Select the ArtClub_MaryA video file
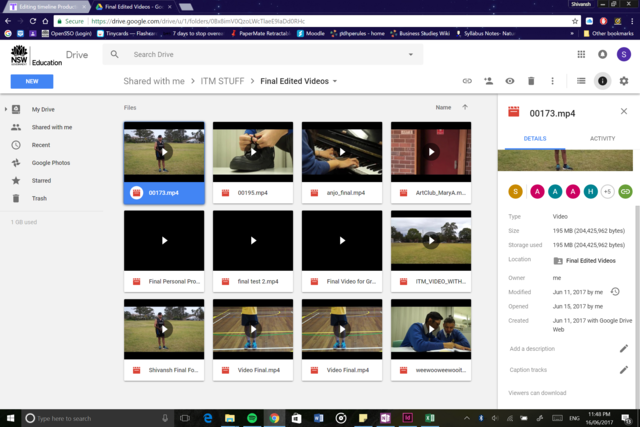Screen dimensions: 640x427 tap(431, 162)
